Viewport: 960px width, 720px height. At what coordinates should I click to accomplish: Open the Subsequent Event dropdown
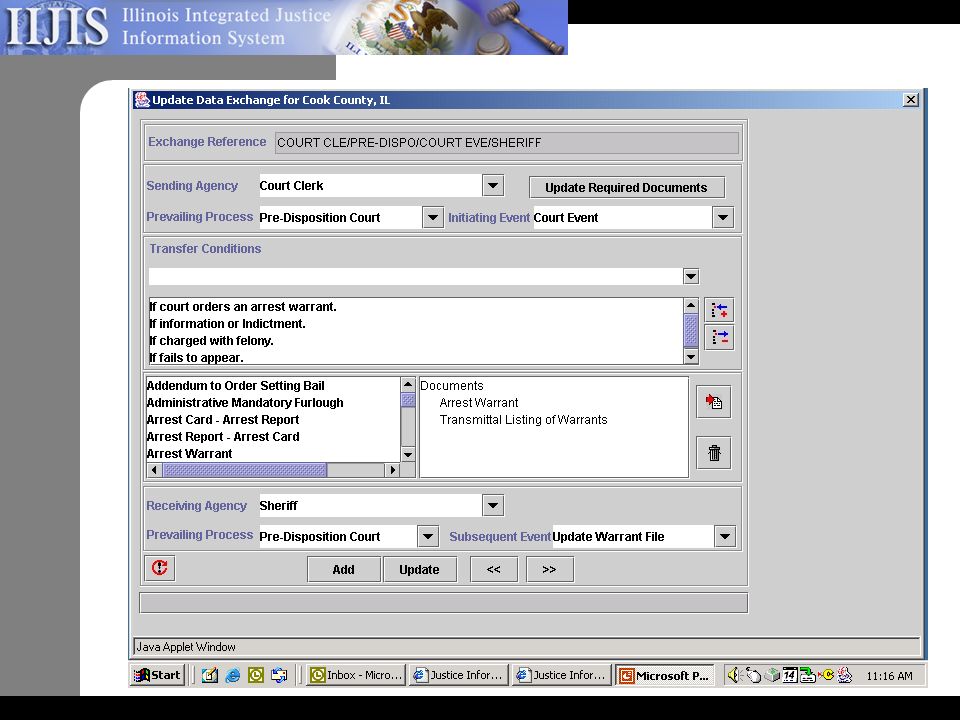725,536
